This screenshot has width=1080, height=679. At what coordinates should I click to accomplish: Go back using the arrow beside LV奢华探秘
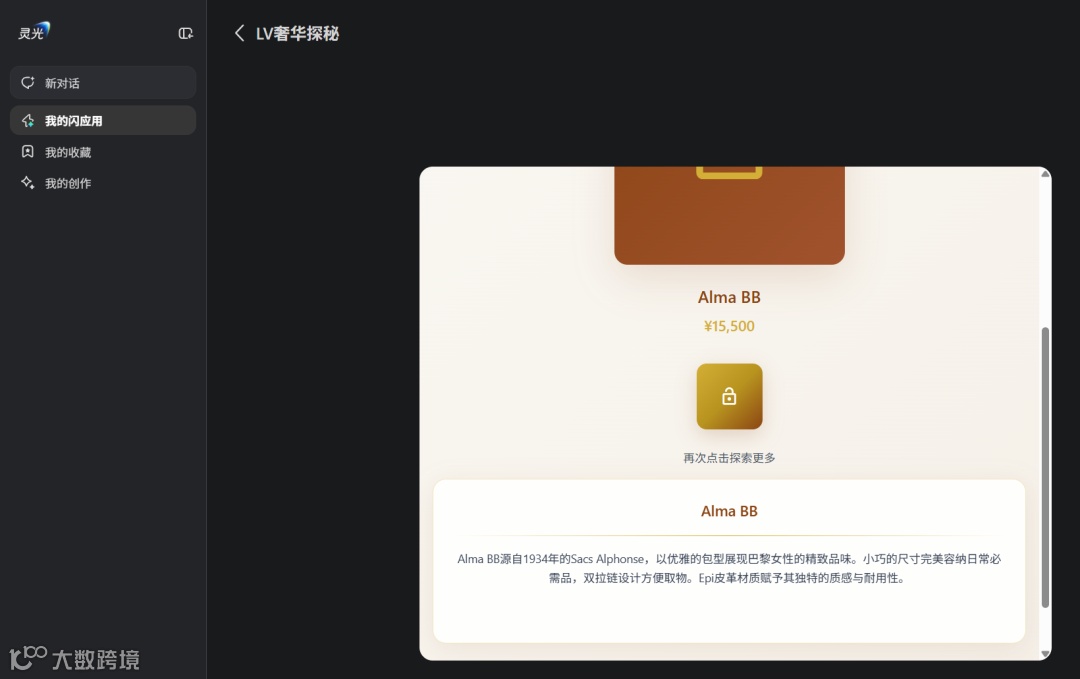click(239, 33)
